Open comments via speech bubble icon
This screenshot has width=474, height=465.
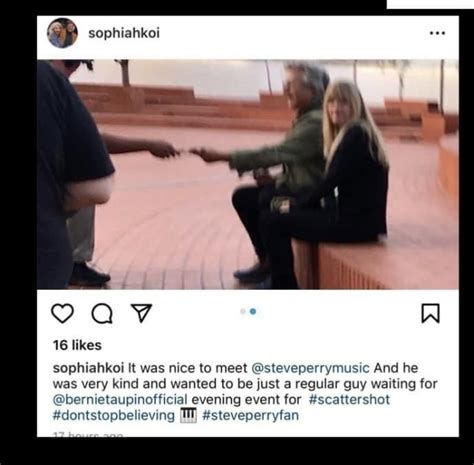(x=102, y=314)
